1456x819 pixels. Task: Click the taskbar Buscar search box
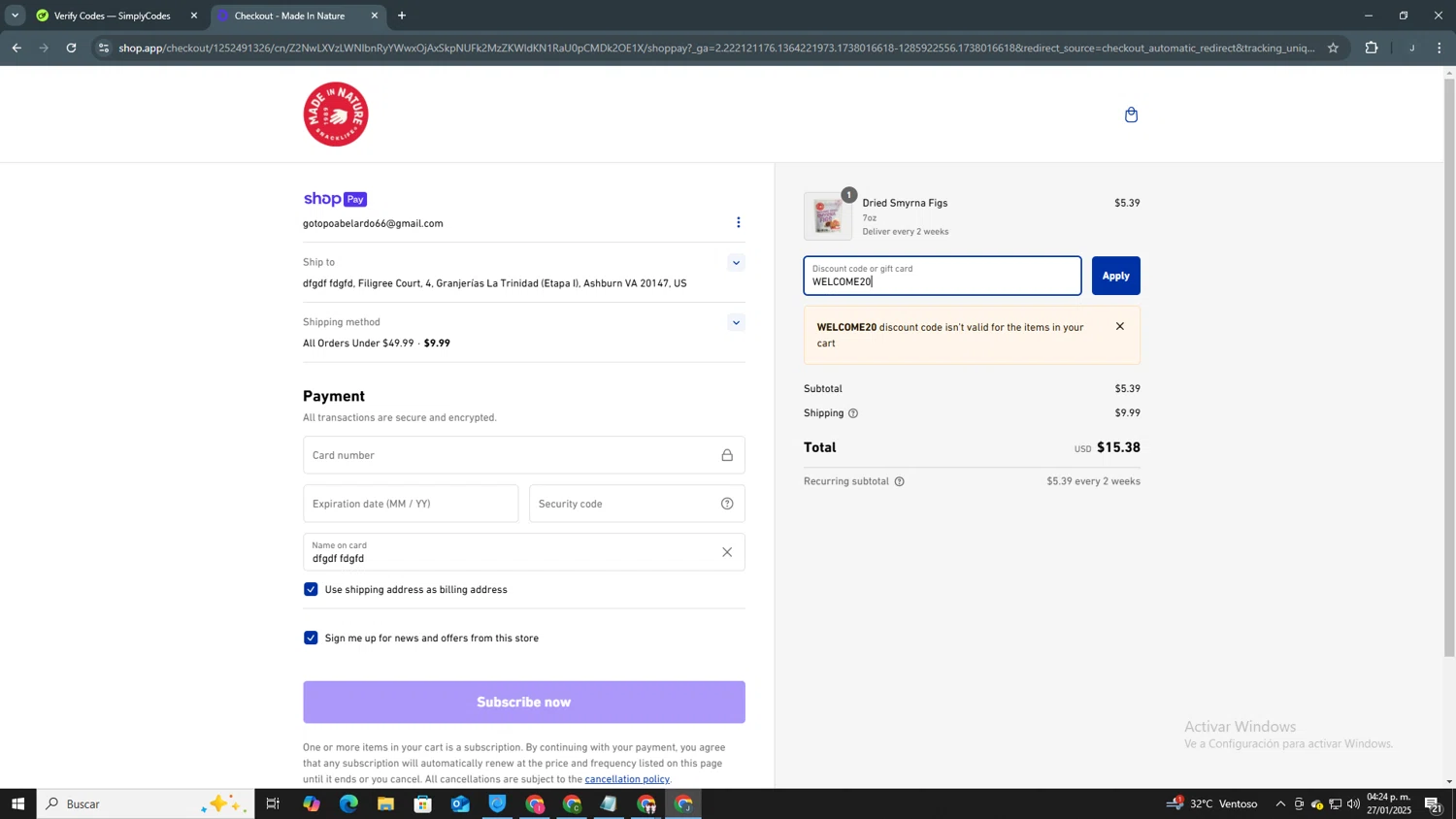[x=146, y=804]
